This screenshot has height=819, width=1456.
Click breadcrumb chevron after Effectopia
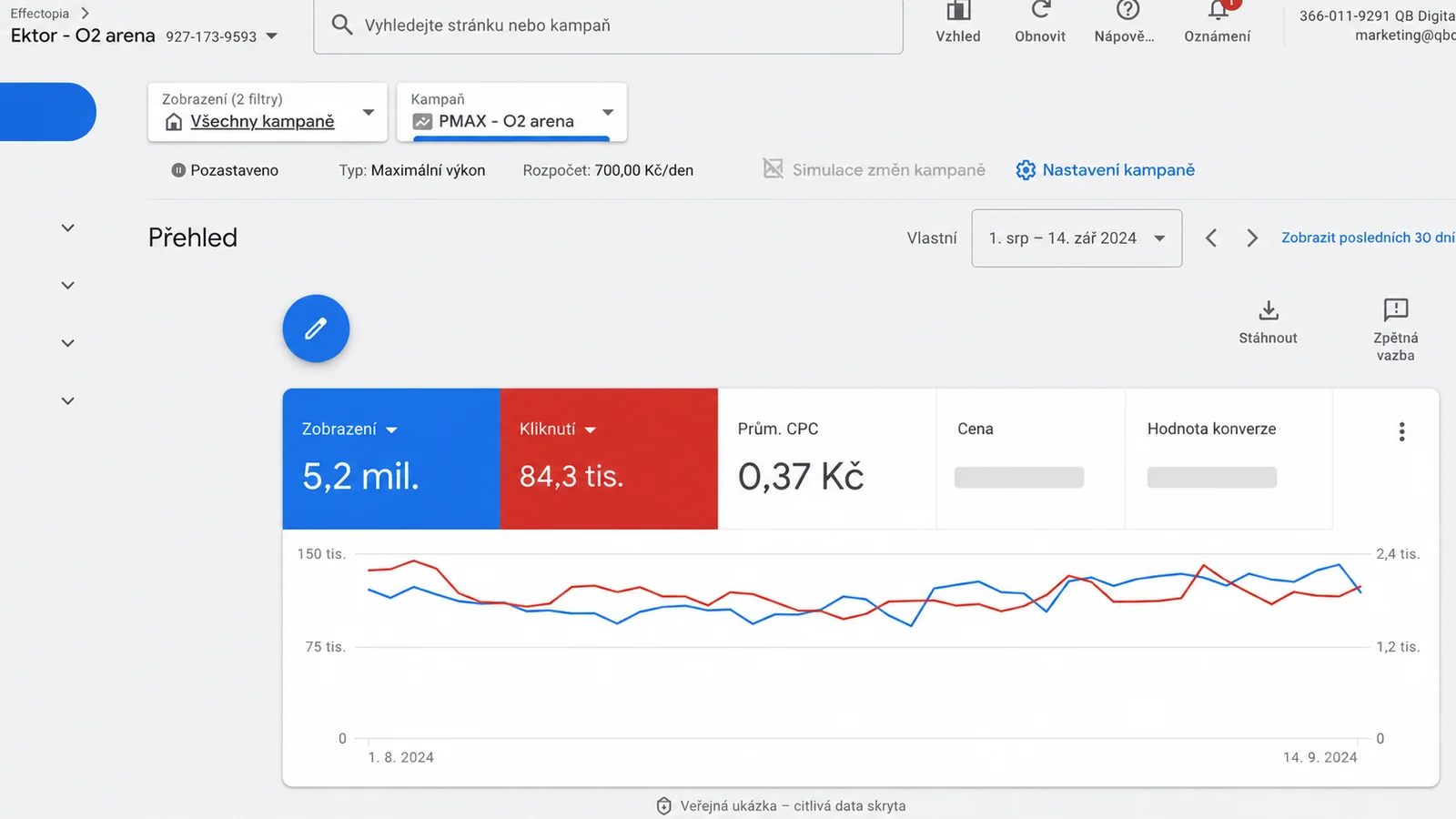click(85, 13)
